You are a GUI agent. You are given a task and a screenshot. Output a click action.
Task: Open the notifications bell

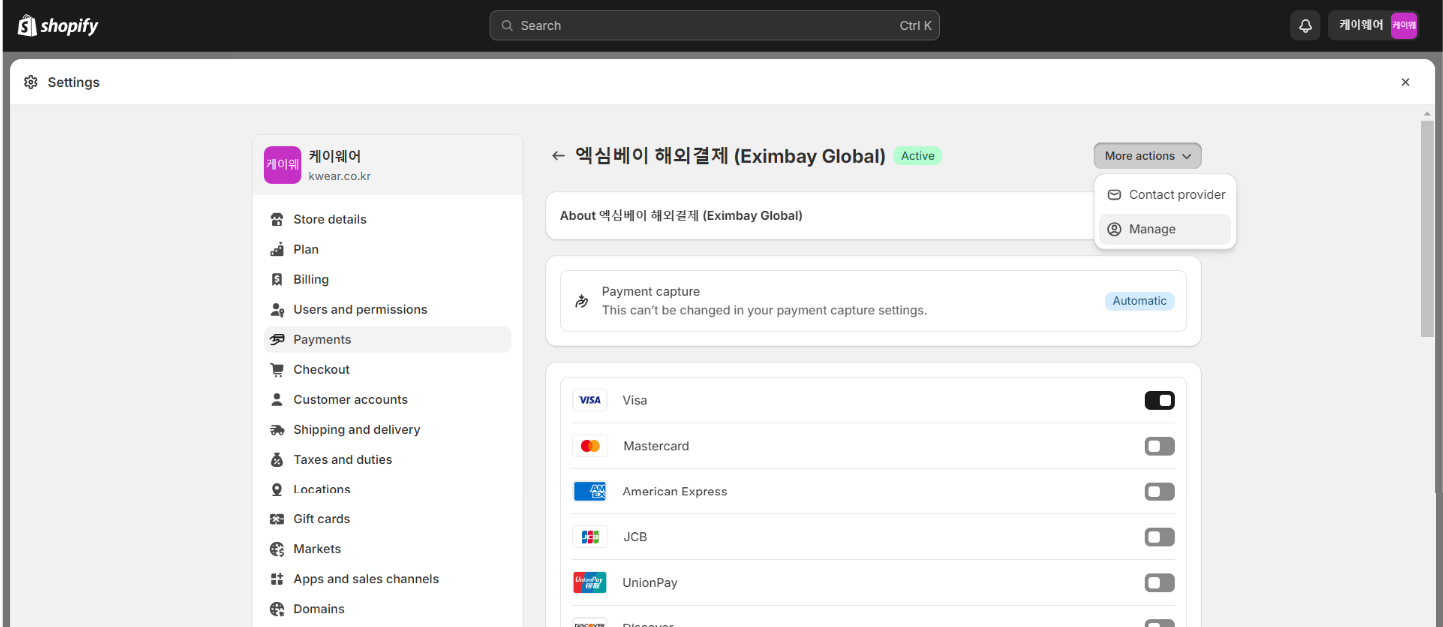[1305, 26]
